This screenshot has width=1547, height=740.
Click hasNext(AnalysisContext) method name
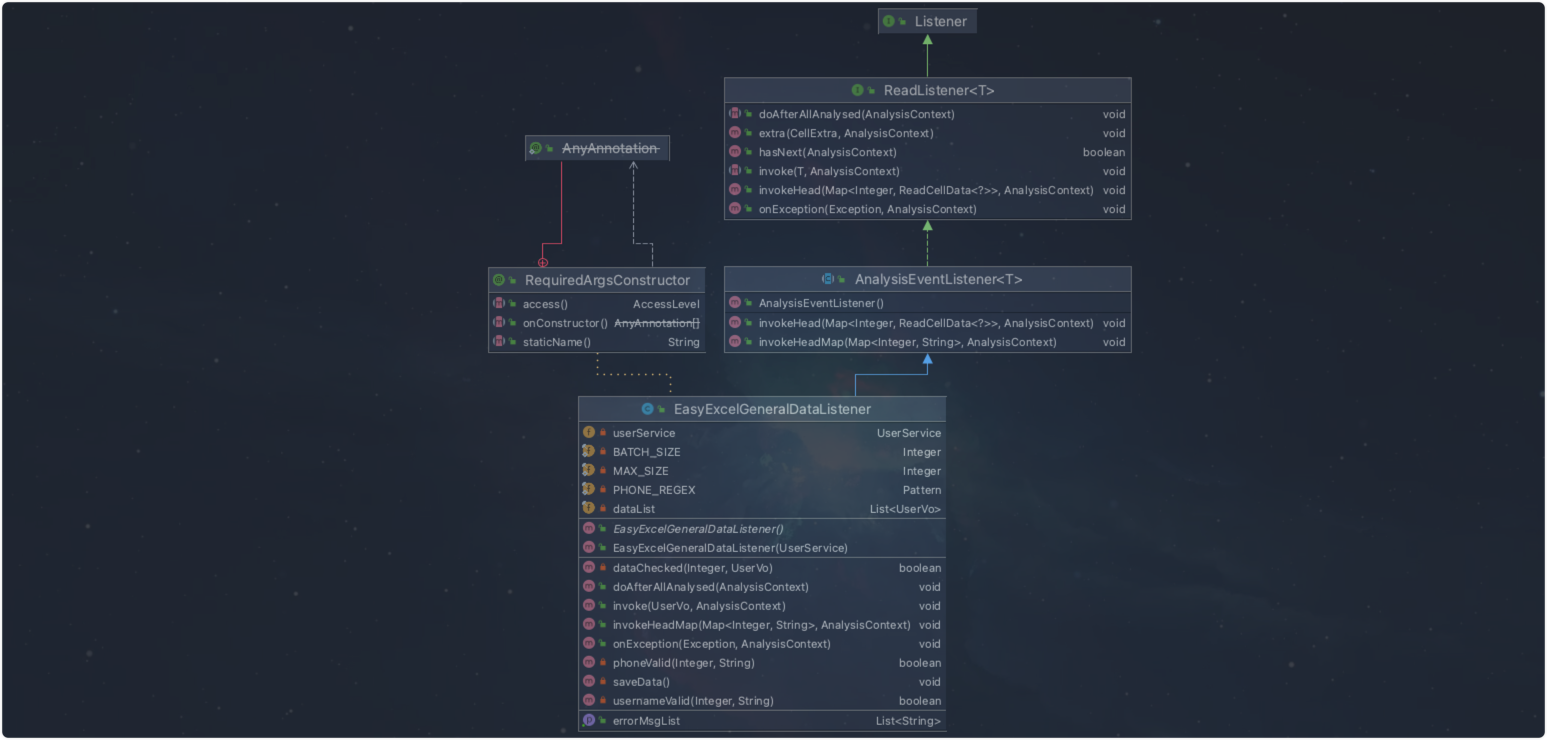point(828,152)
